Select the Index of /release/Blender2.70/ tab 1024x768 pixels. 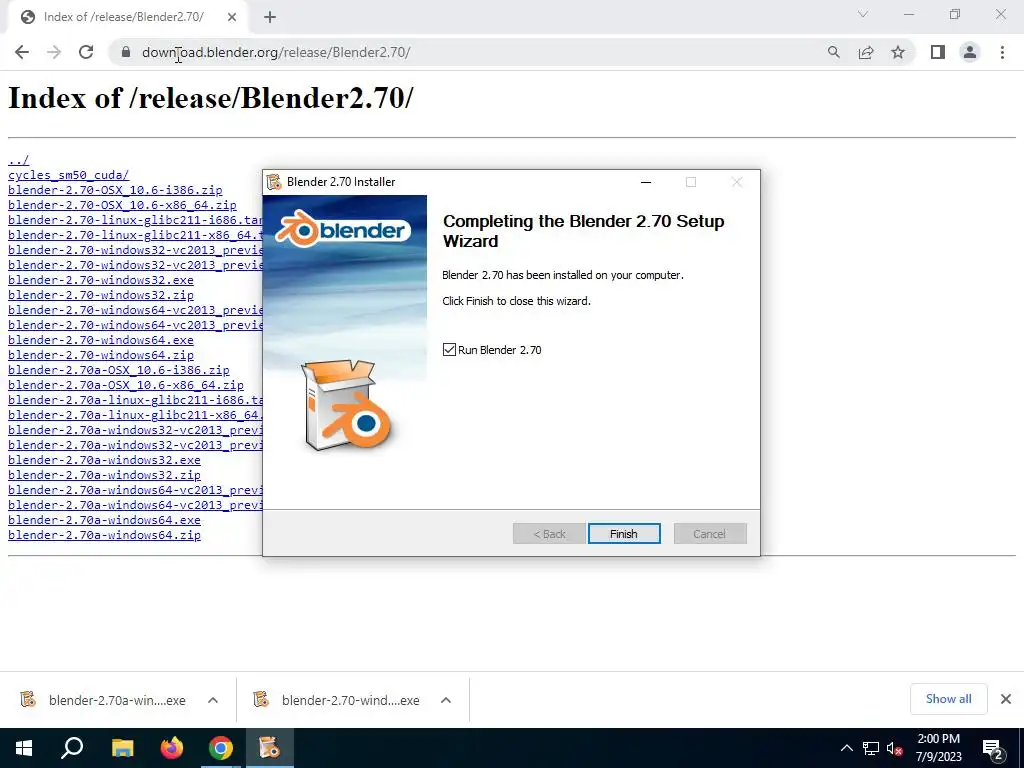tap(124, 17)
